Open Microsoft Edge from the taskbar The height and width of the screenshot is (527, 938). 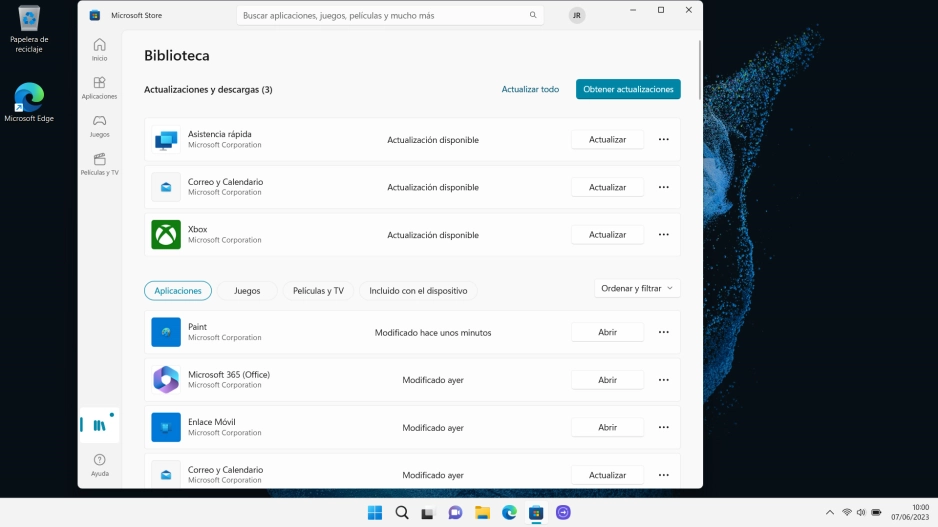(x=509, y=513)
